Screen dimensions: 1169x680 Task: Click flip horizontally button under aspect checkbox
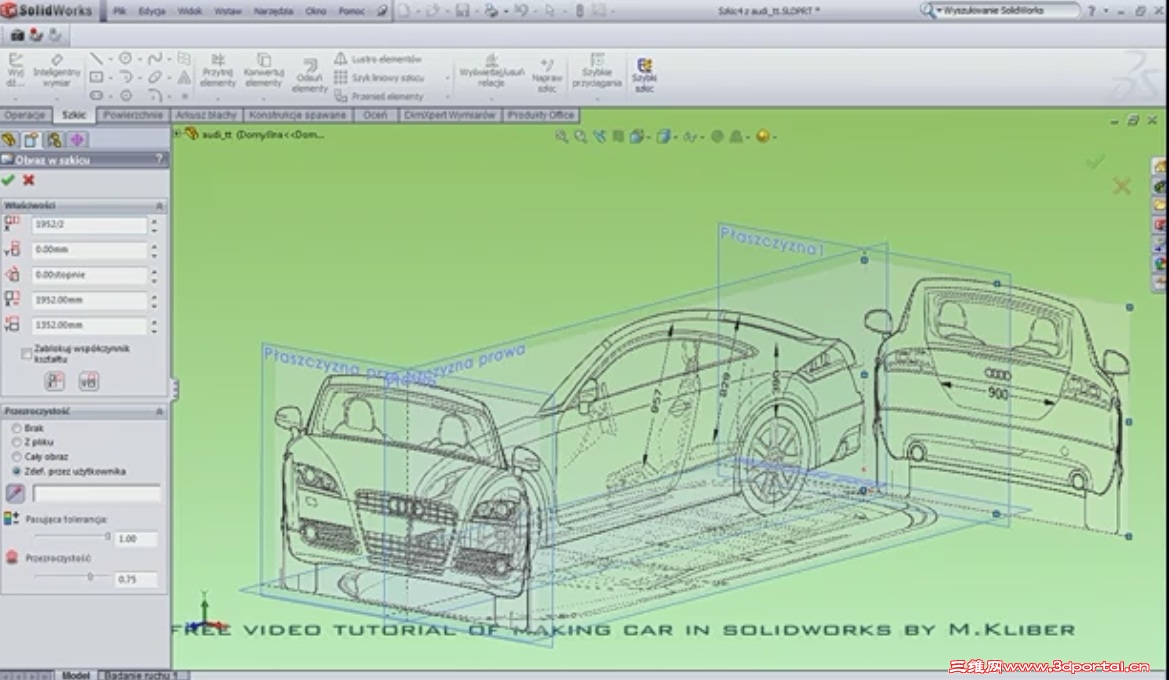[x=54, y=381]
